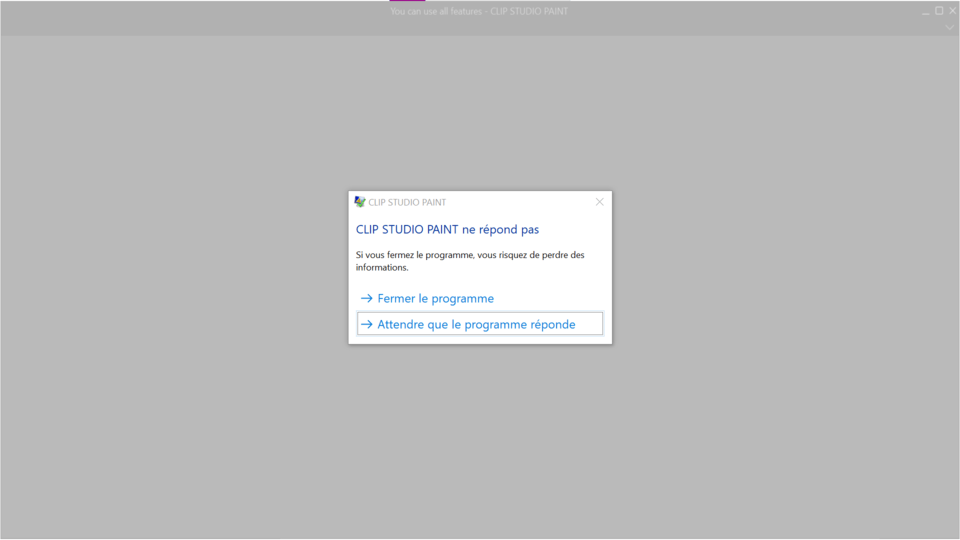Click the 'You can use all features' window title
960x540 pixels.
479,11
